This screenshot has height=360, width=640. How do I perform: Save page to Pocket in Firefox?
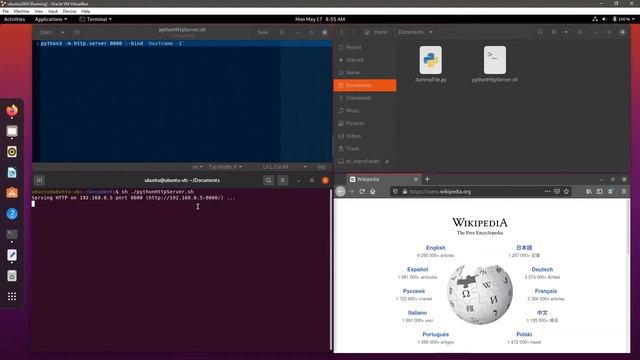[557, 191]
